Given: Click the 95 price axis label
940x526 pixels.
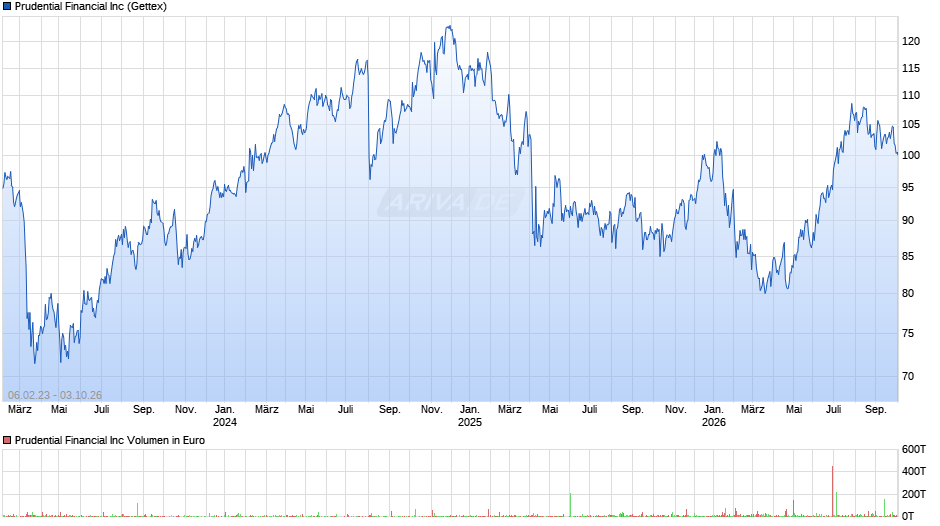Looking at the screenshot, I should [x=908, y=188].
